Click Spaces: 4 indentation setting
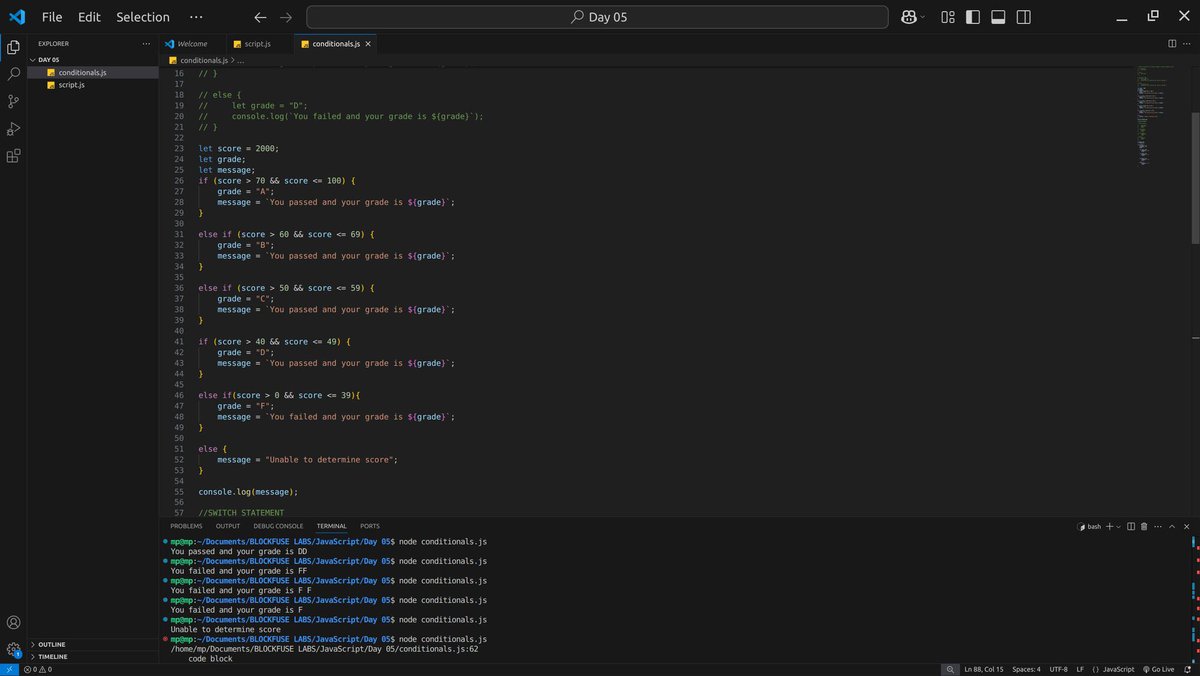 pos(1026,669)
